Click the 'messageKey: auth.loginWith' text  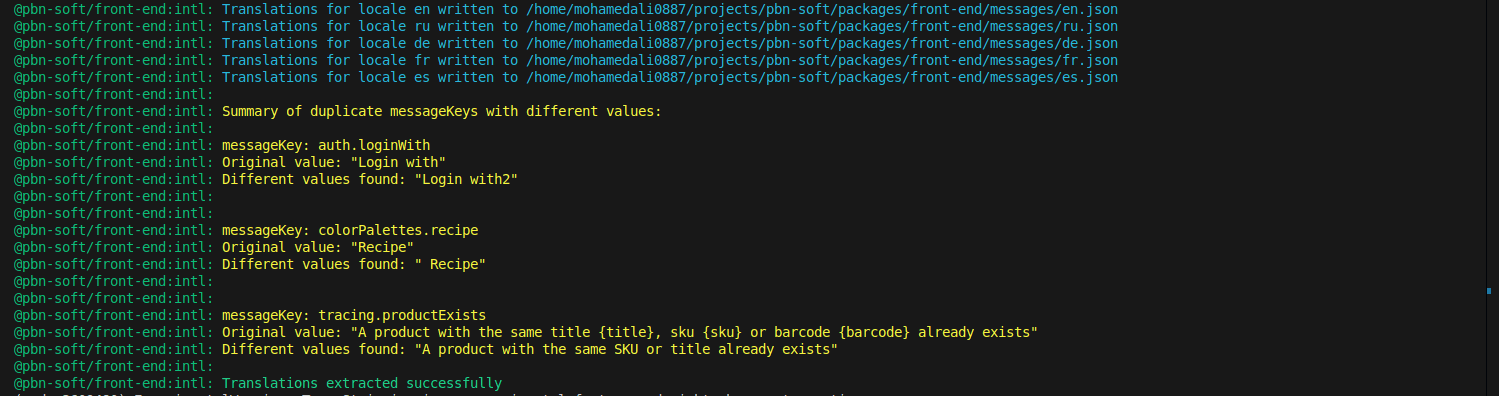326,145
